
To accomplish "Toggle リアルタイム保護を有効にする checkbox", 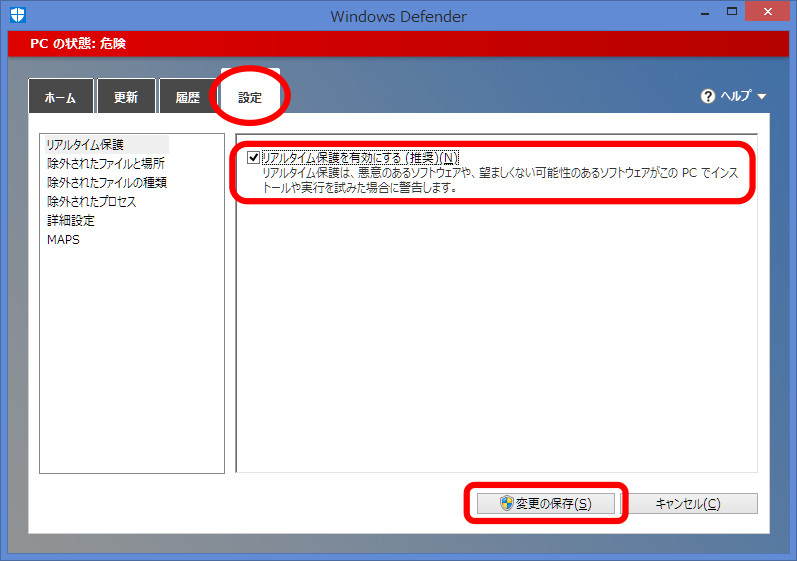I will 253,158.
